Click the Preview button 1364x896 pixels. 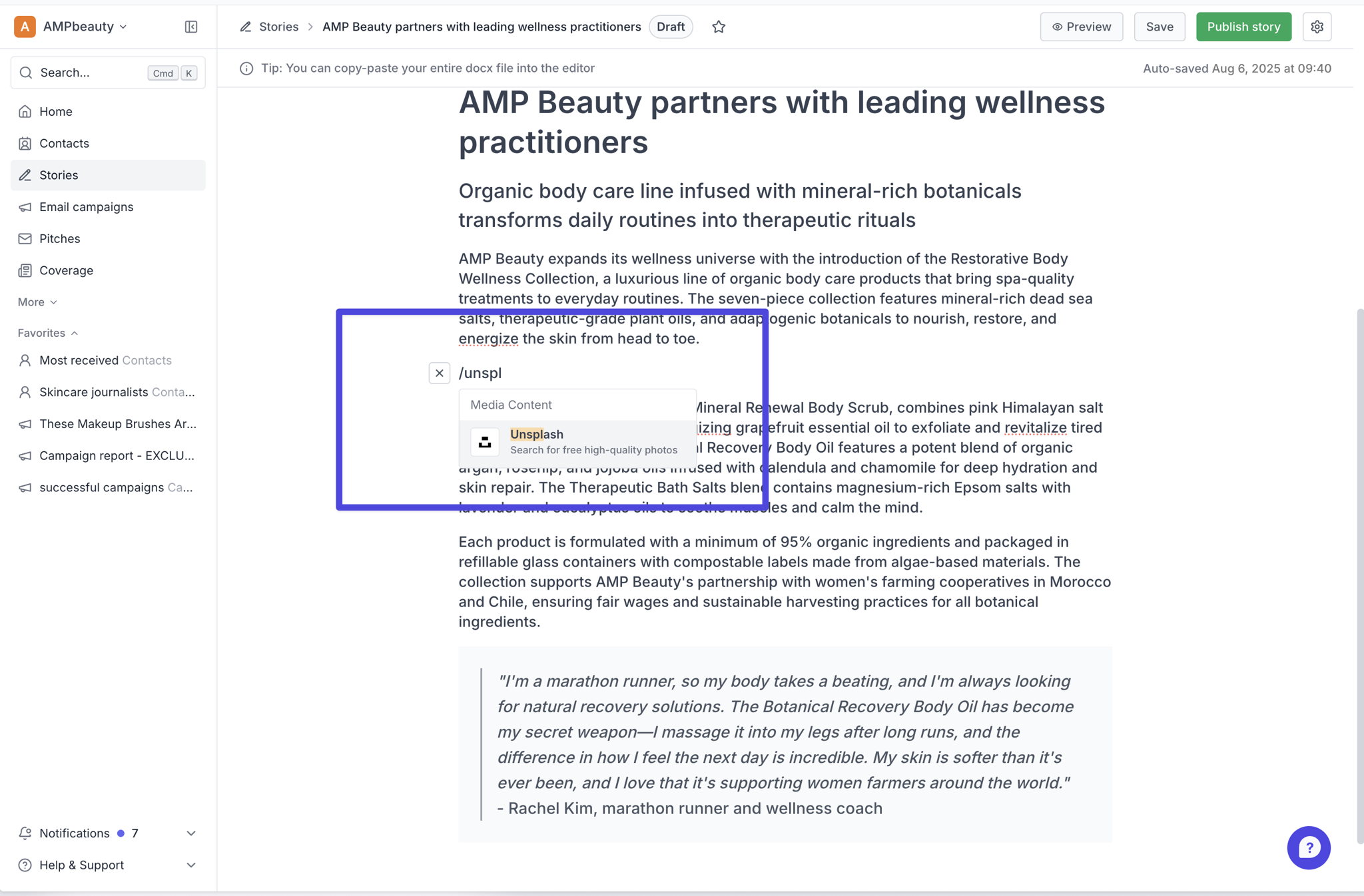pyautogui.click(x=1082, y=27)
